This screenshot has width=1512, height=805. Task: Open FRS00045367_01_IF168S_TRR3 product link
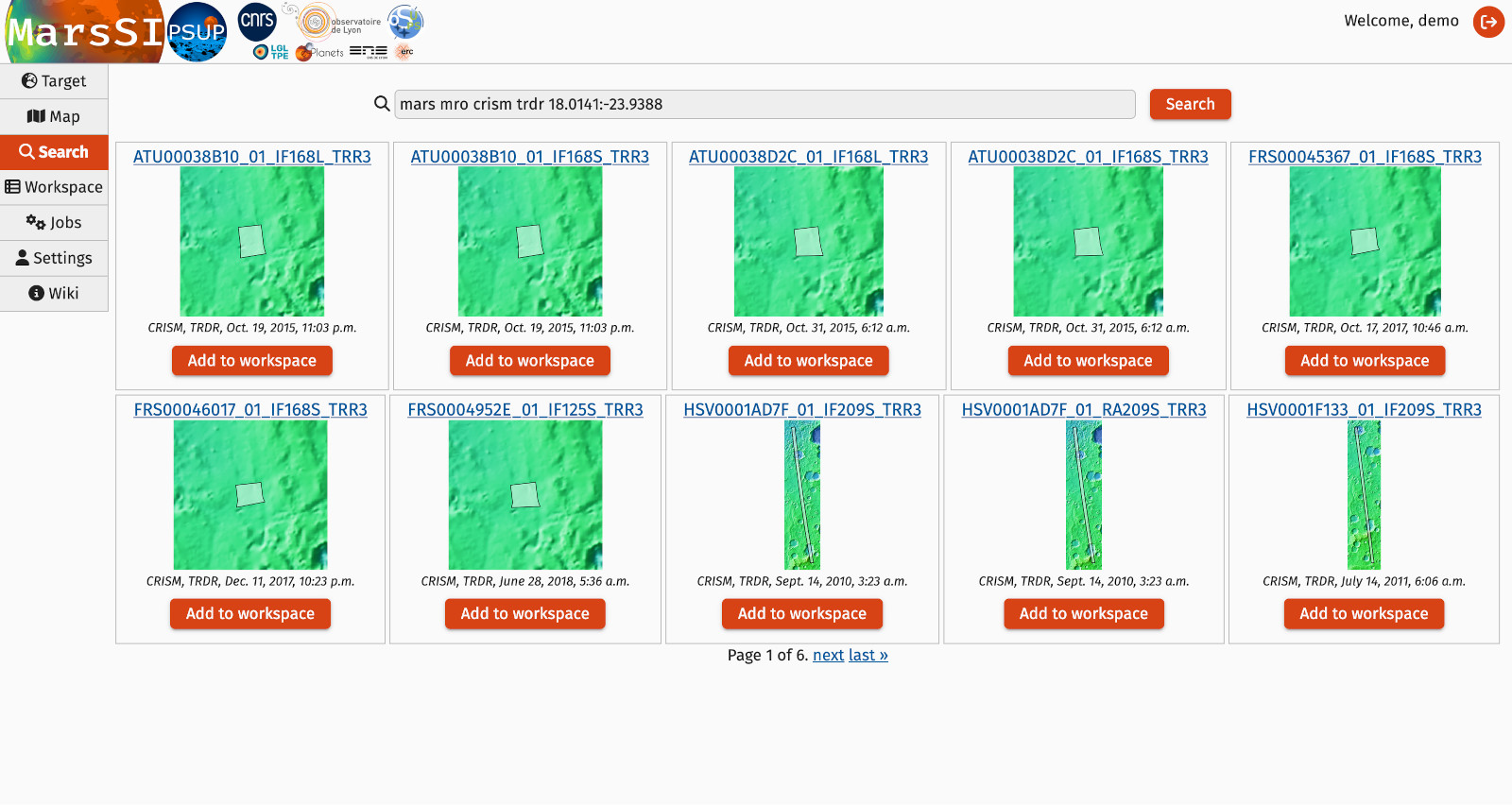tap(1365, 157)
